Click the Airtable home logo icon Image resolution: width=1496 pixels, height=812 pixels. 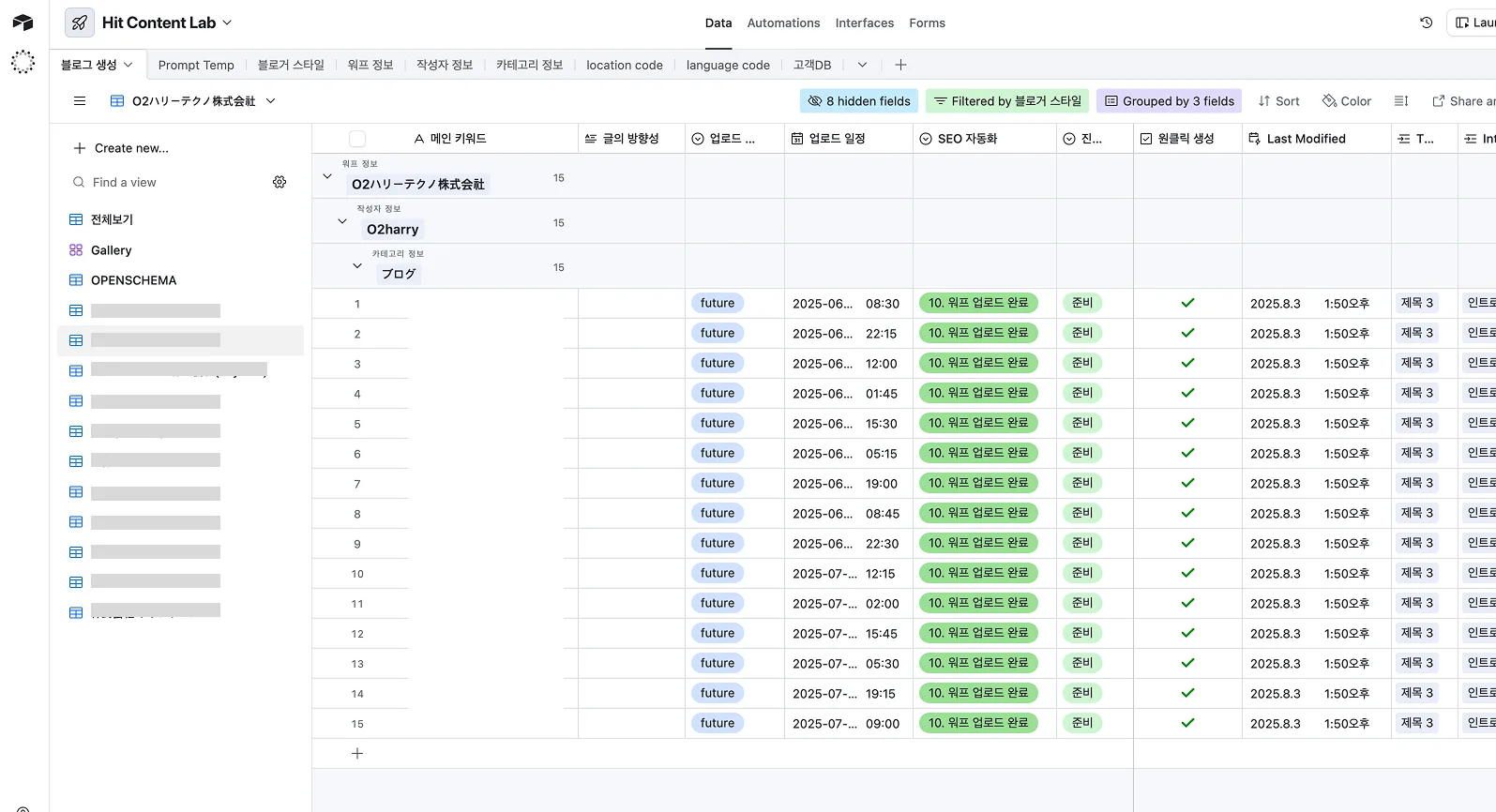(23, 23)
